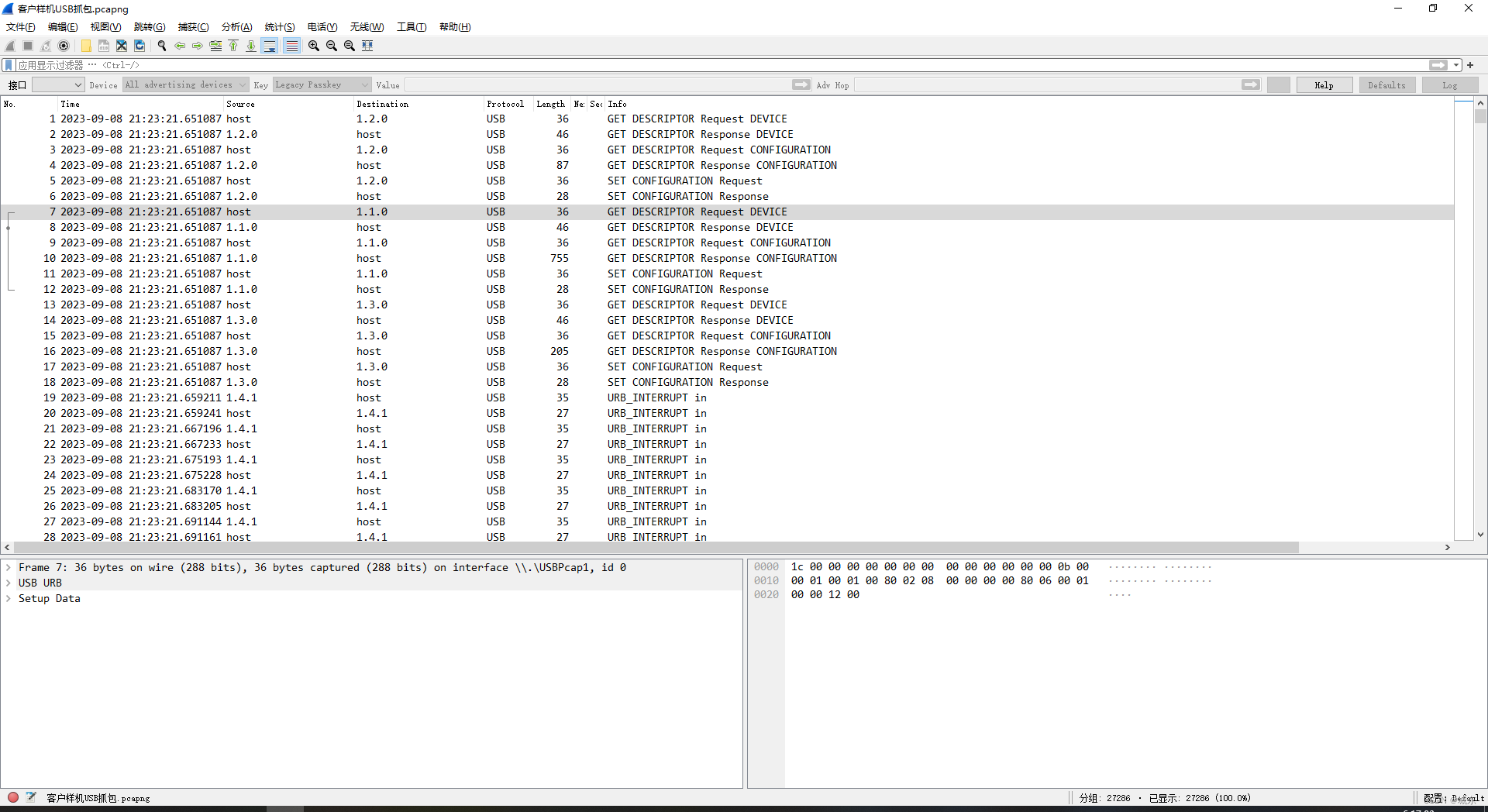The width and height of the screenshot is (1488, 812).
Task: Open the Legacy Passkey key dropdown
Action: 322,85
